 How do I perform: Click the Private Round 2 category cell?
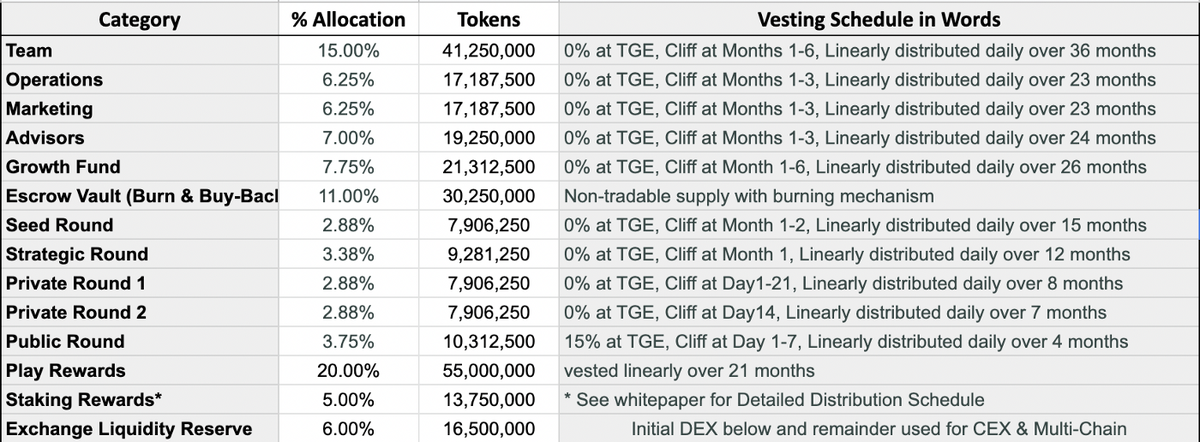[76, 313]
